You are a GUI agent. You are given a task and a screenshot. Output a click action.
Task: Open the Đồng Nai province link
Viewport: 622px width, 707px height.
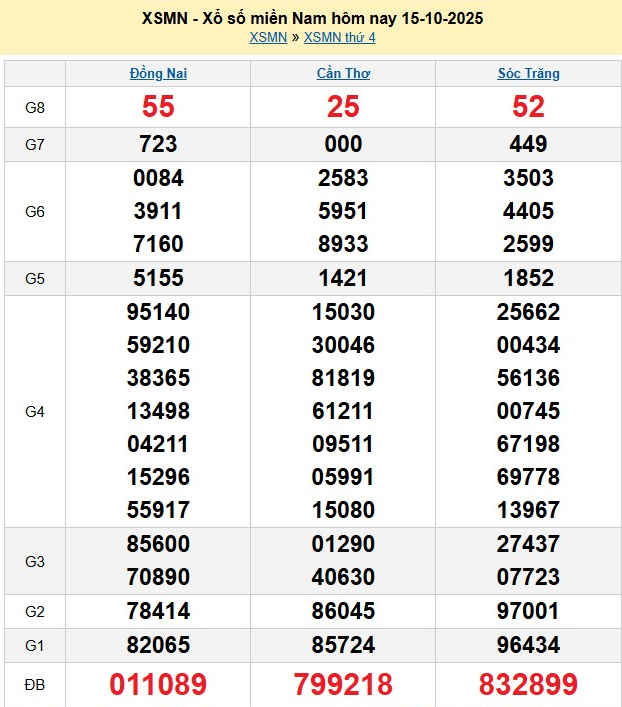pyautogui.click(x=158, y=73)
